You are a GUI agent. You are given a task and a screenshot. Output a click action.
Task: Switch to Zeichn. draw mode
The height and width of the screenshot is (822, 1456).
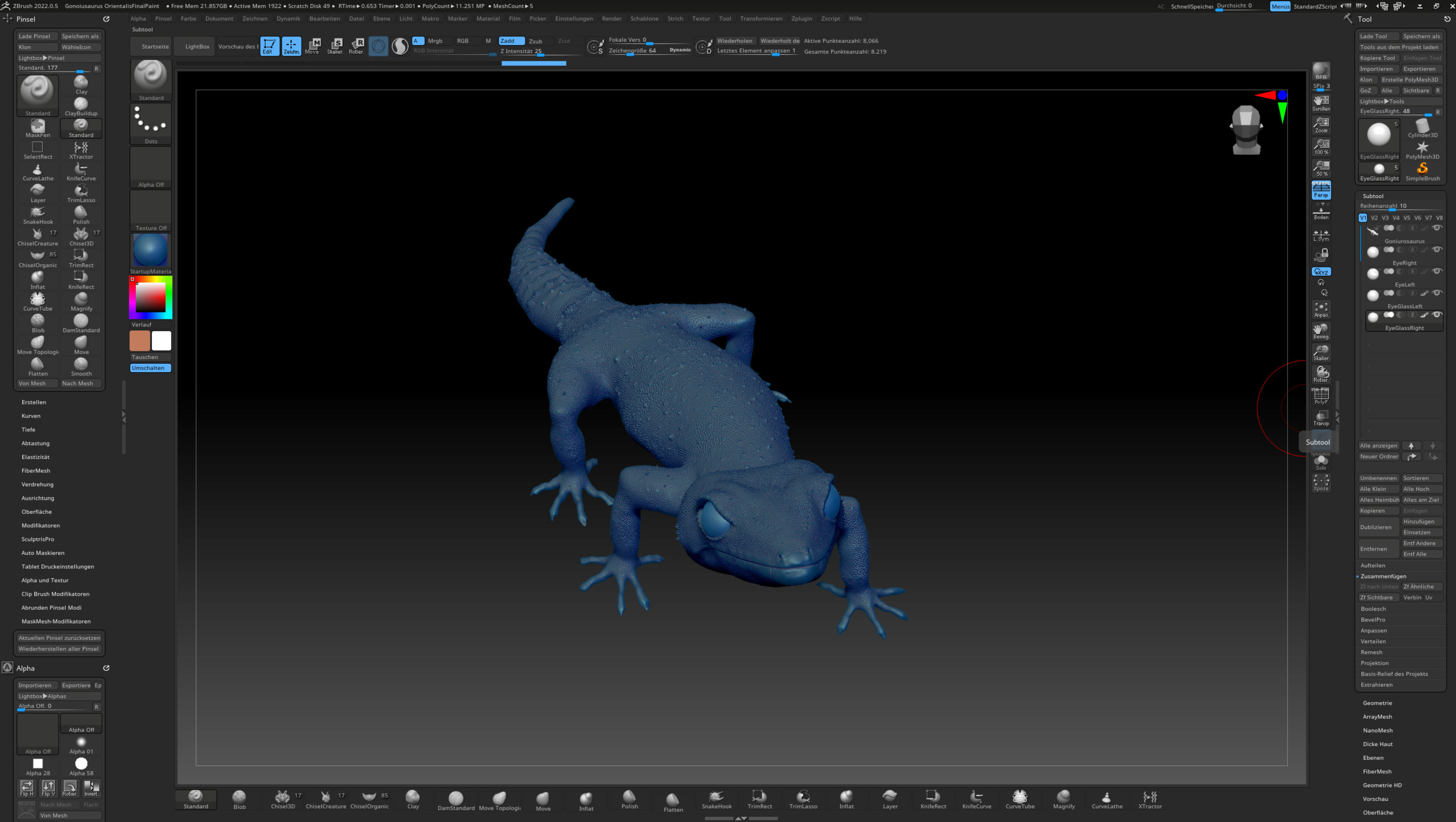pyautogui.click(x=291, y=46)
